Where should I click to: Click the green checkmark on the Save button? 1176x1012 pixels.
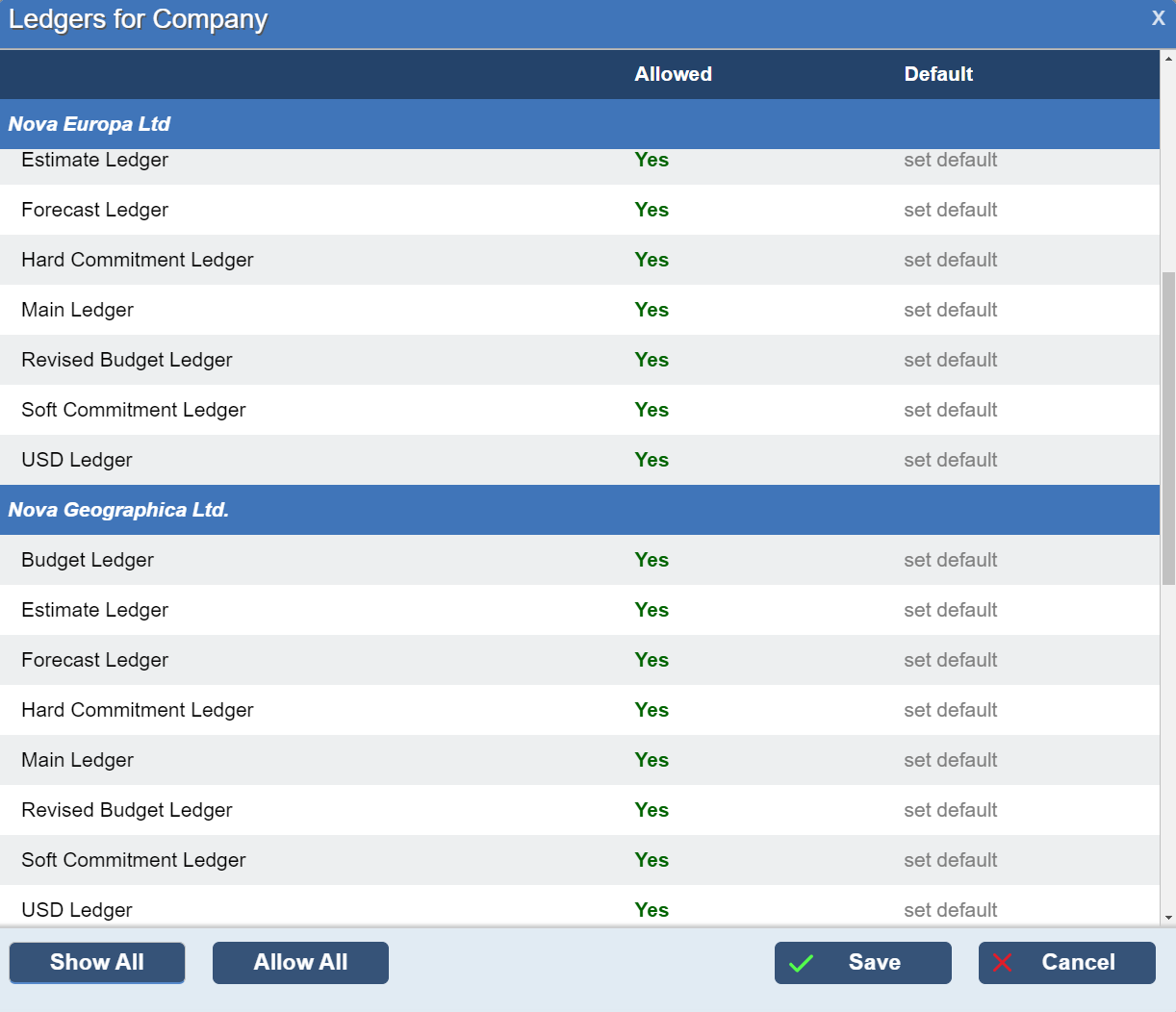(x=801, y=963)
